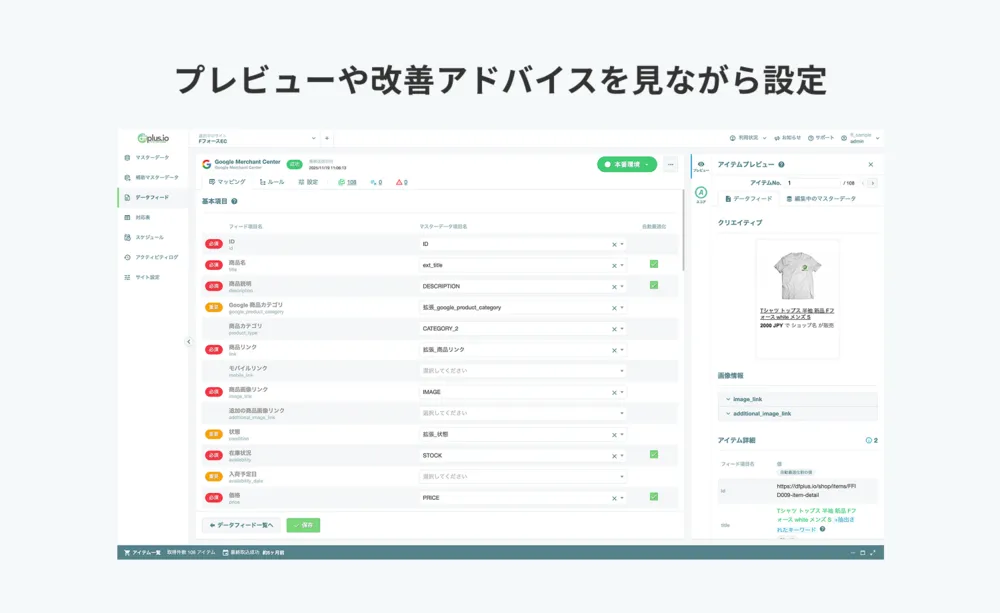Open the マスターデータ section in the sidebar
The height and width of the screenshot is (613, 1000).
157,156
